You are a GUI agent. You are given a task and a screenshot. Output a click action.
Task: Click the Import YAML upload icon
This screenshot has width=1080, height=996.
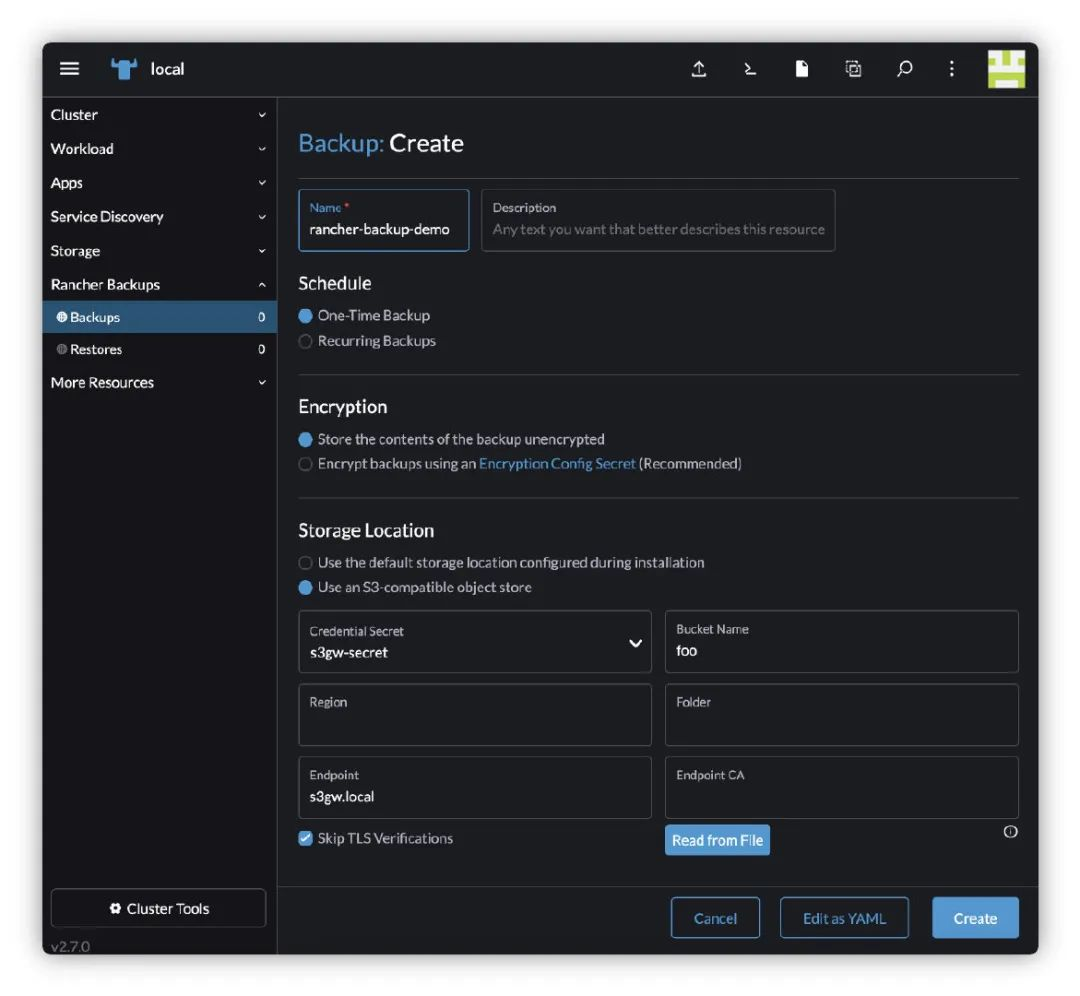coord(698,69)
